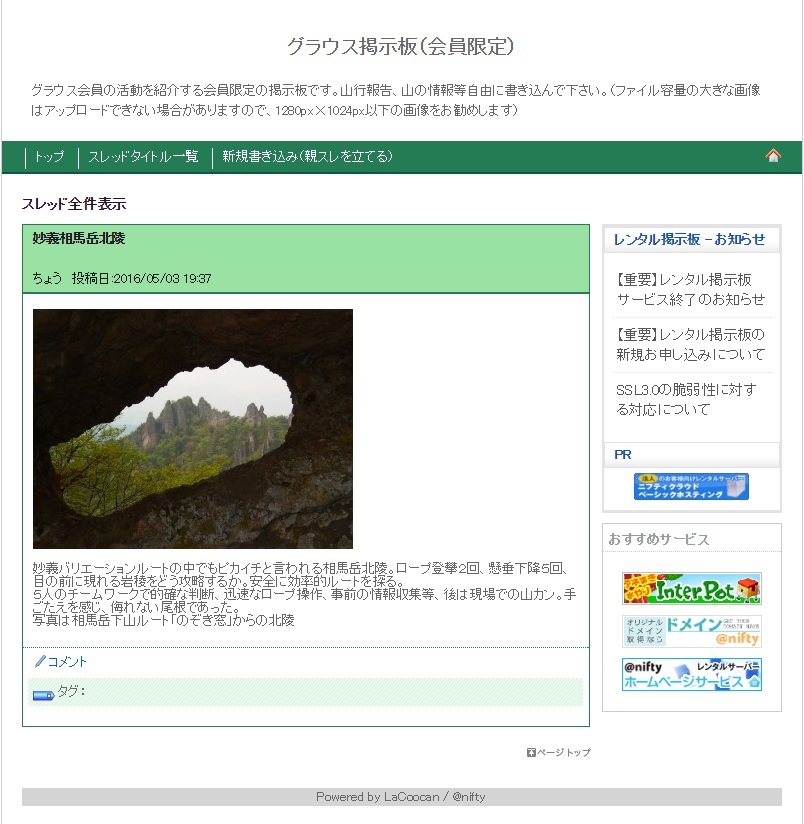Open the mountain photo thumbnail
Screen dimensions: 804x824
coord(193,429)
